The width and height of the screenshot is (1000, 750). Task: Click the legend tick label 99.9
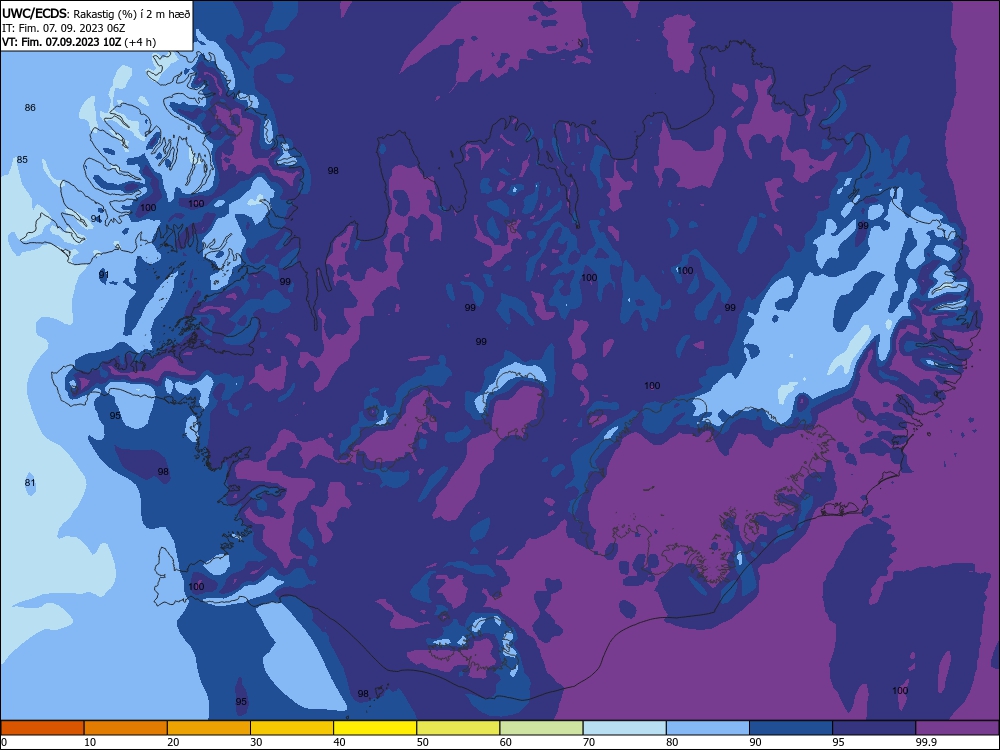926,742
